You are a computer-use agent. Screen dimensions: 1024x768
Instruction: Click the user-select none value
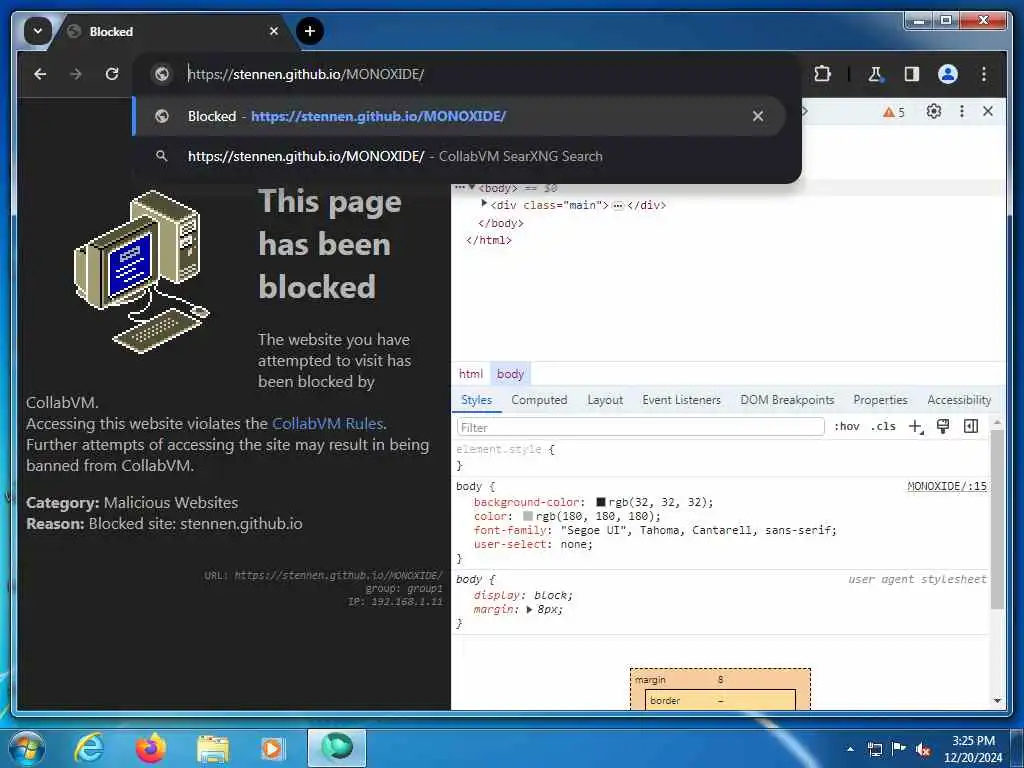pyautogui.click(x=575, y=544)
